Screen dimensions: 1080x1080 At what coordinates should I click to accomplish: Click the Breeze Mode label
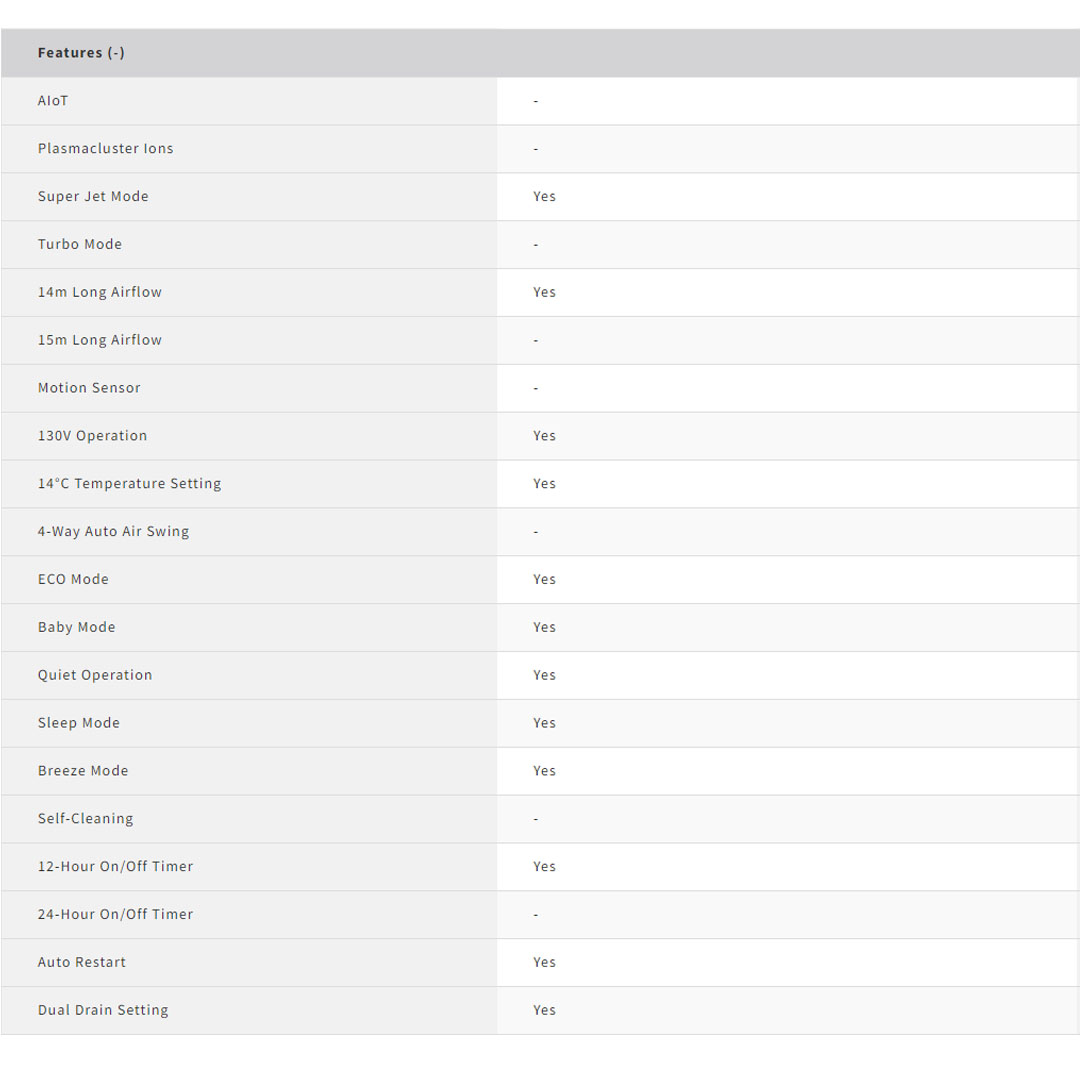click(x=83, y=771)
